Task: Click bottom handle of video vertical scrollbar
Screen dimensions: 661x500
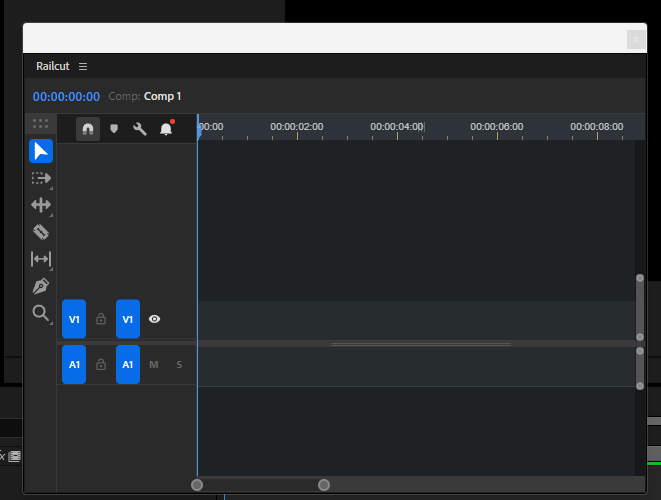Action: (640, 337)
